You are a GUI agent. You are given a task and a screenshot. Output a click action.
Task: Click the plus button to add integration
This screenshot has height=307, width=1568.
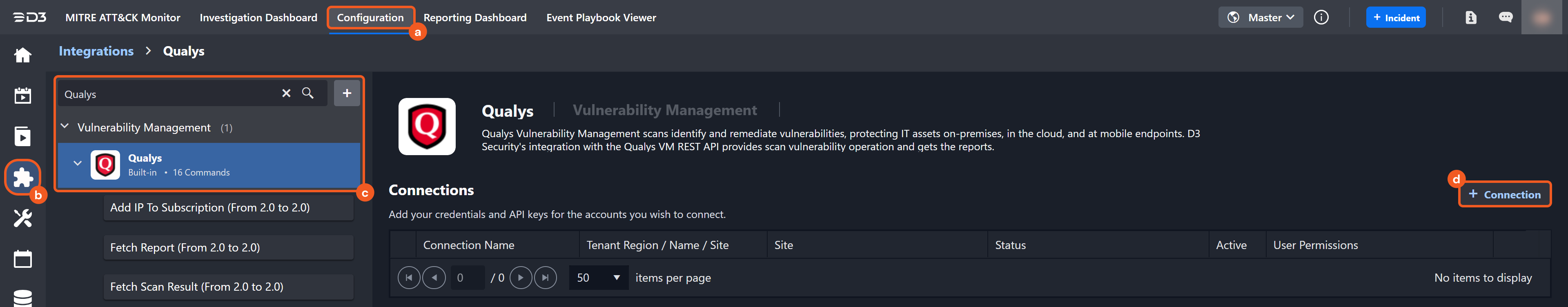pyautogui.click(x=347, y=93)
